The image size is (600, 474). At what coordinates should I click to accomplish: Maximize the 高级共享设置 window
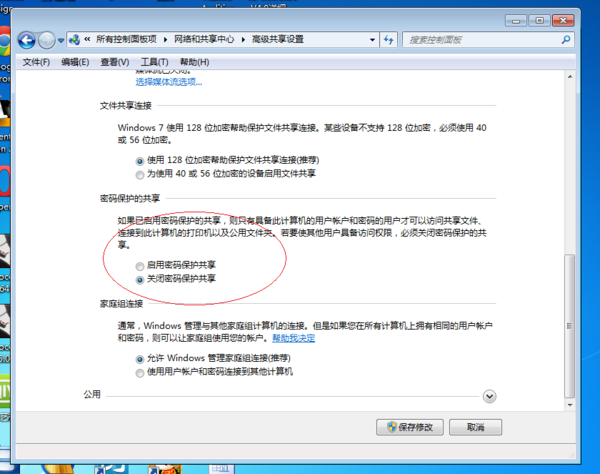click(540, 20)
